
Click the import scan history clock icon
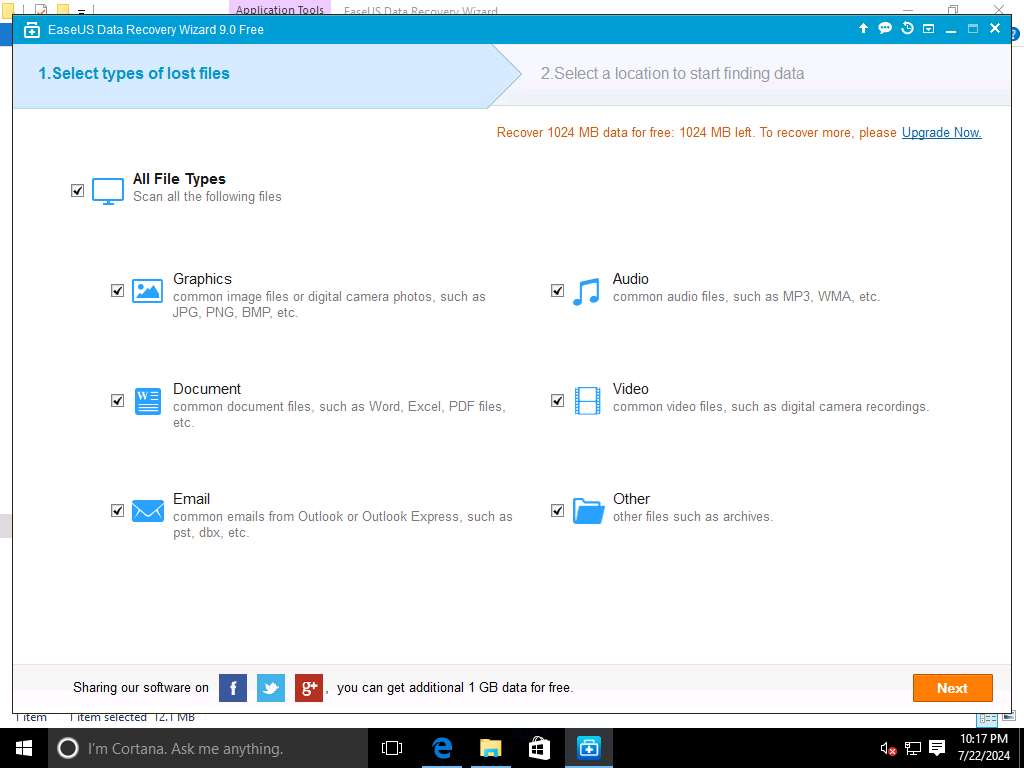[x=907, y=28]
